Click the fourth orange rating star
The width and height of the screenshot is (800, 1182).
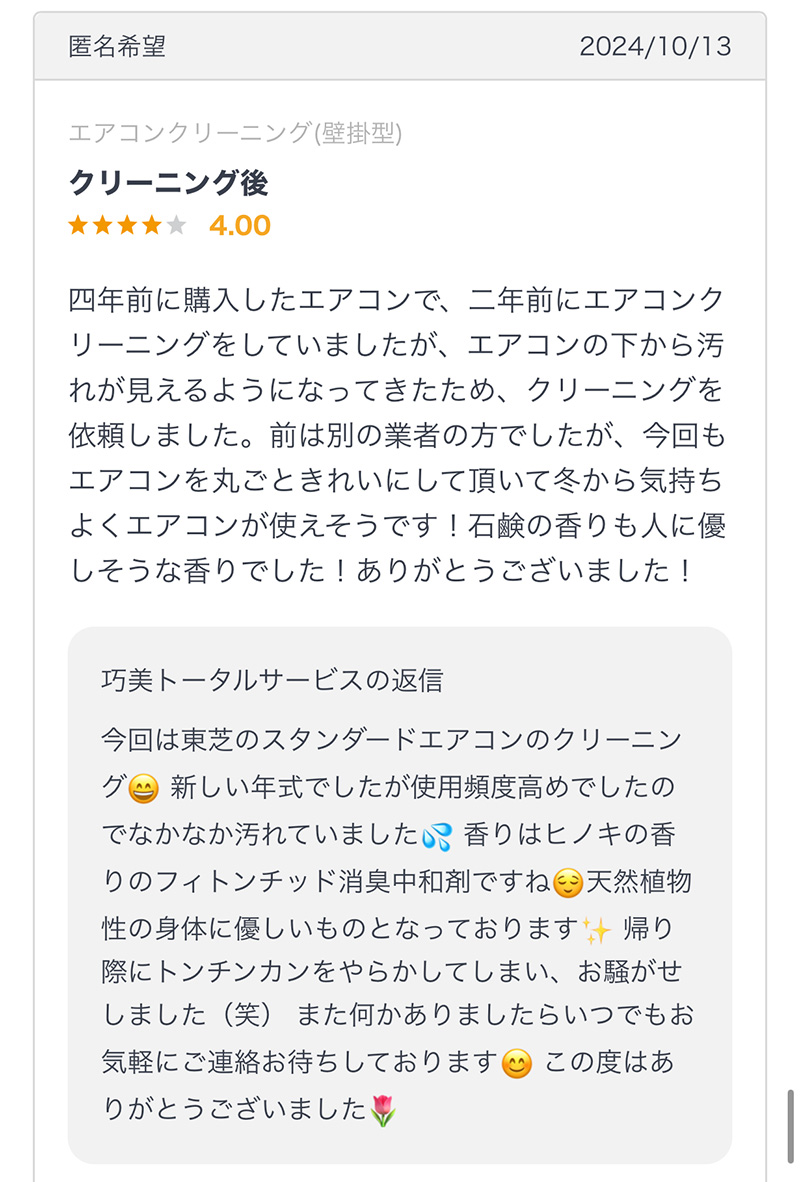(x=152, y=225)
